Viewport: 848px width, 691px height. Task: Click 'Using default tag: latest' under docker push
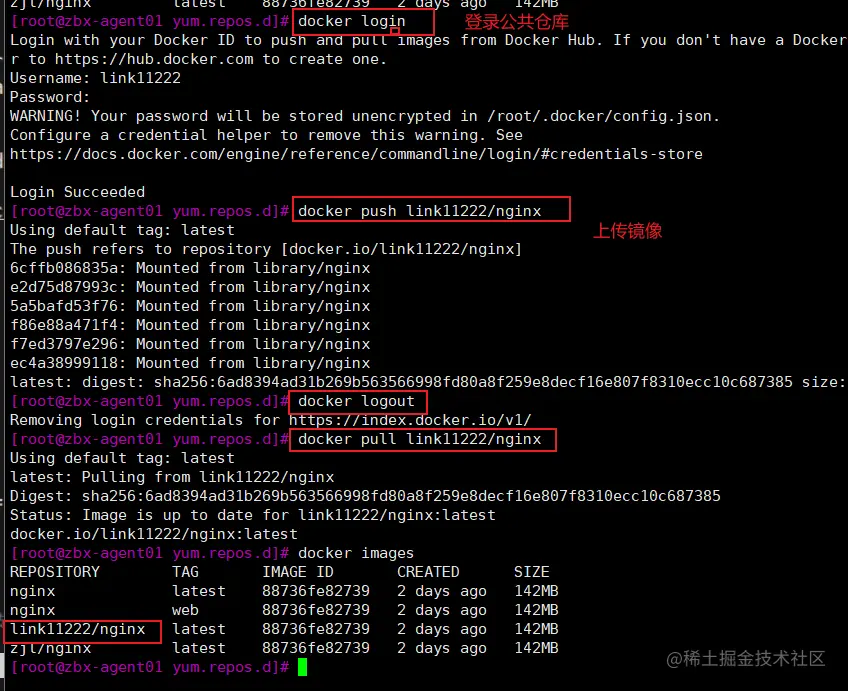coord(122,230)
